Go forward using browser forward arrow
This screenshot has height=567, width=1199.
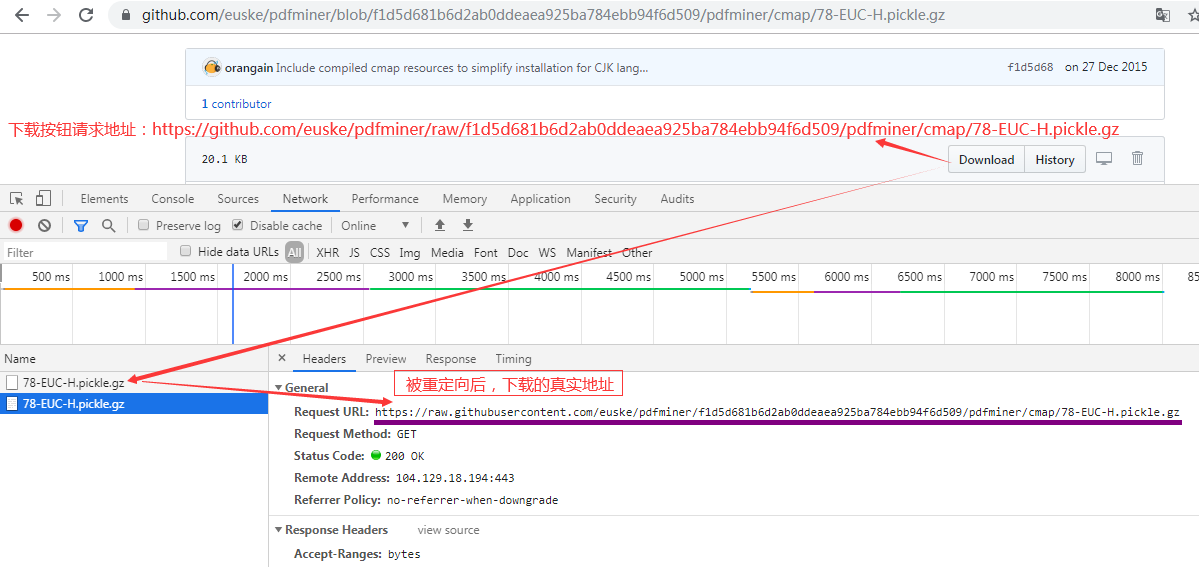click(53, 15)
